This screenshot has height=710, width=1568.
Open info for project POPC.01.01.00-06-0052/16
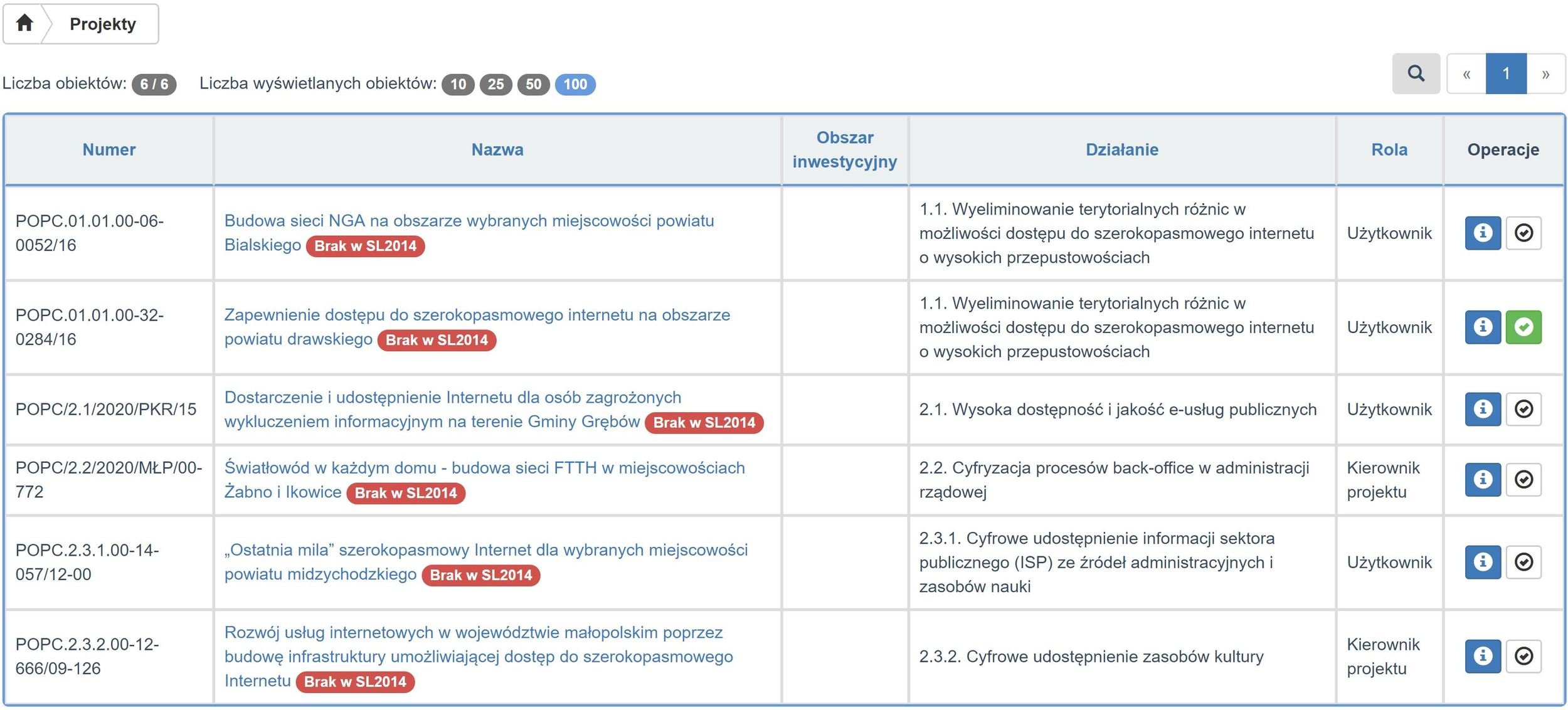(x=1482, y=233)
